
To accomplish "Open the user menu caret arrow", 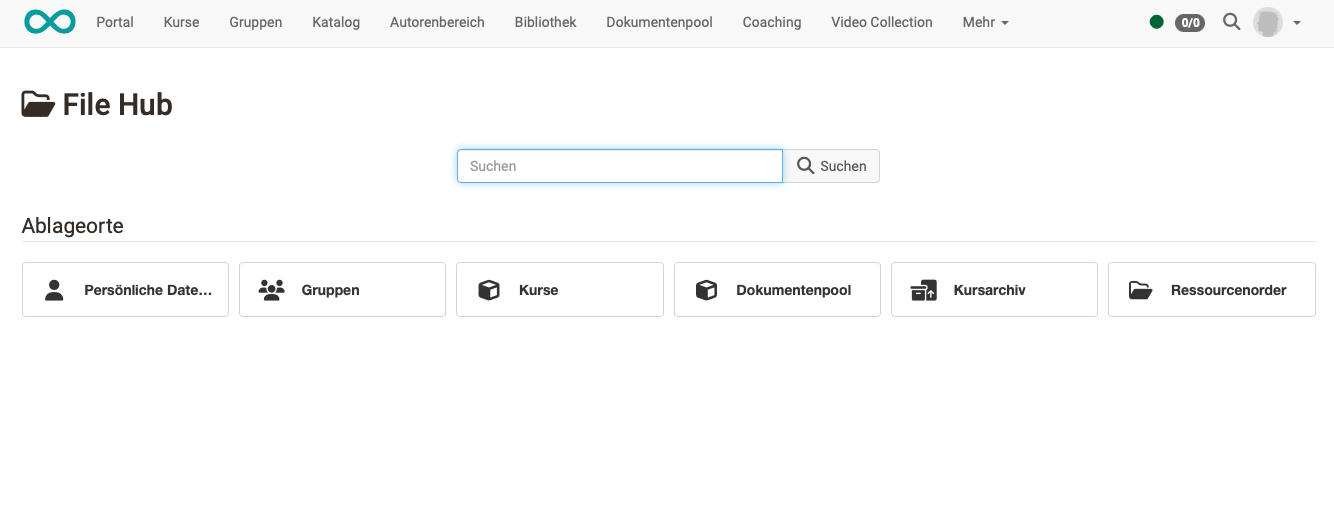I will click(x=1297, y=23).
